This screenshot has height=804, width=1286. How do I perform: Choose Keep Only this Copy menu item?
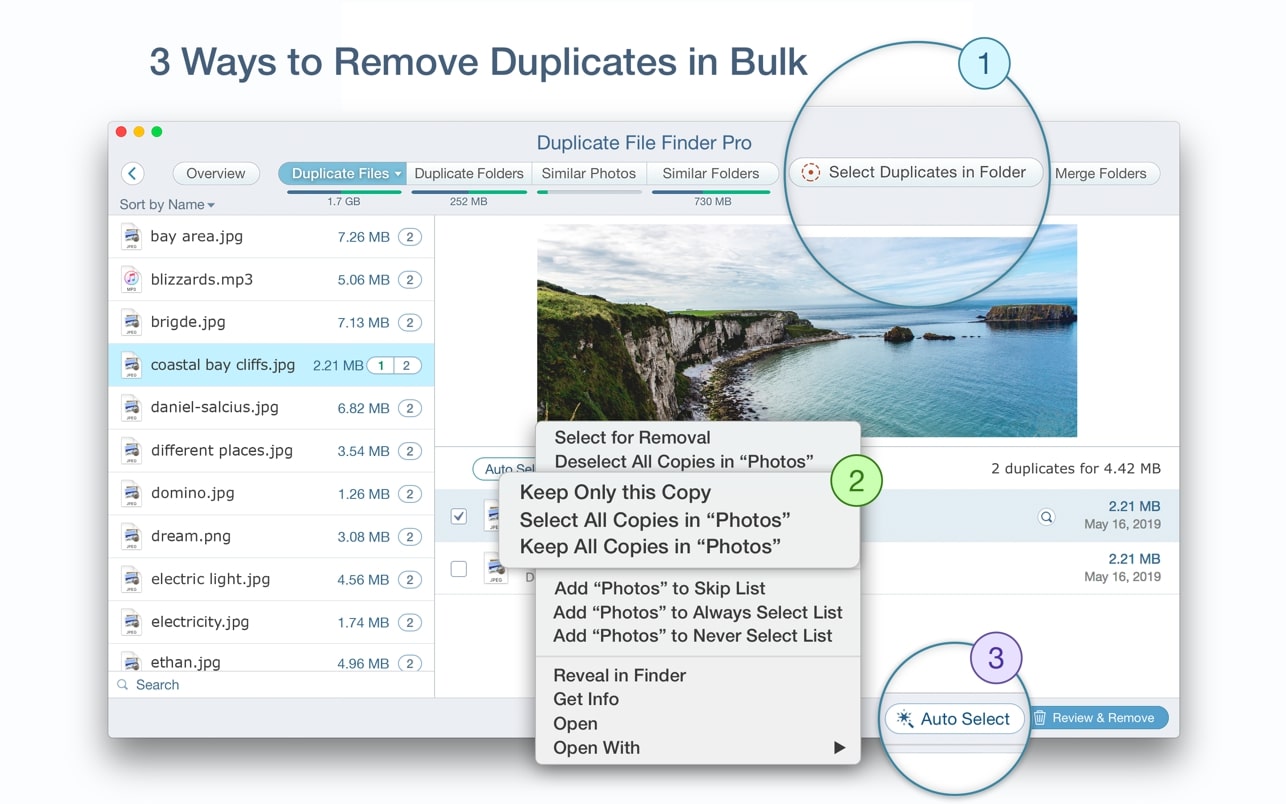tap(615, 492)
